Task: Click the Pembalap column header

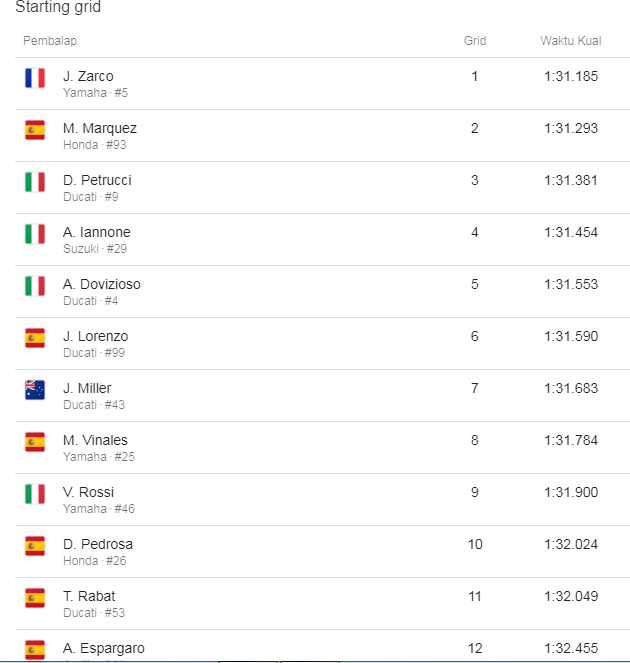Action: pos(50,41)
